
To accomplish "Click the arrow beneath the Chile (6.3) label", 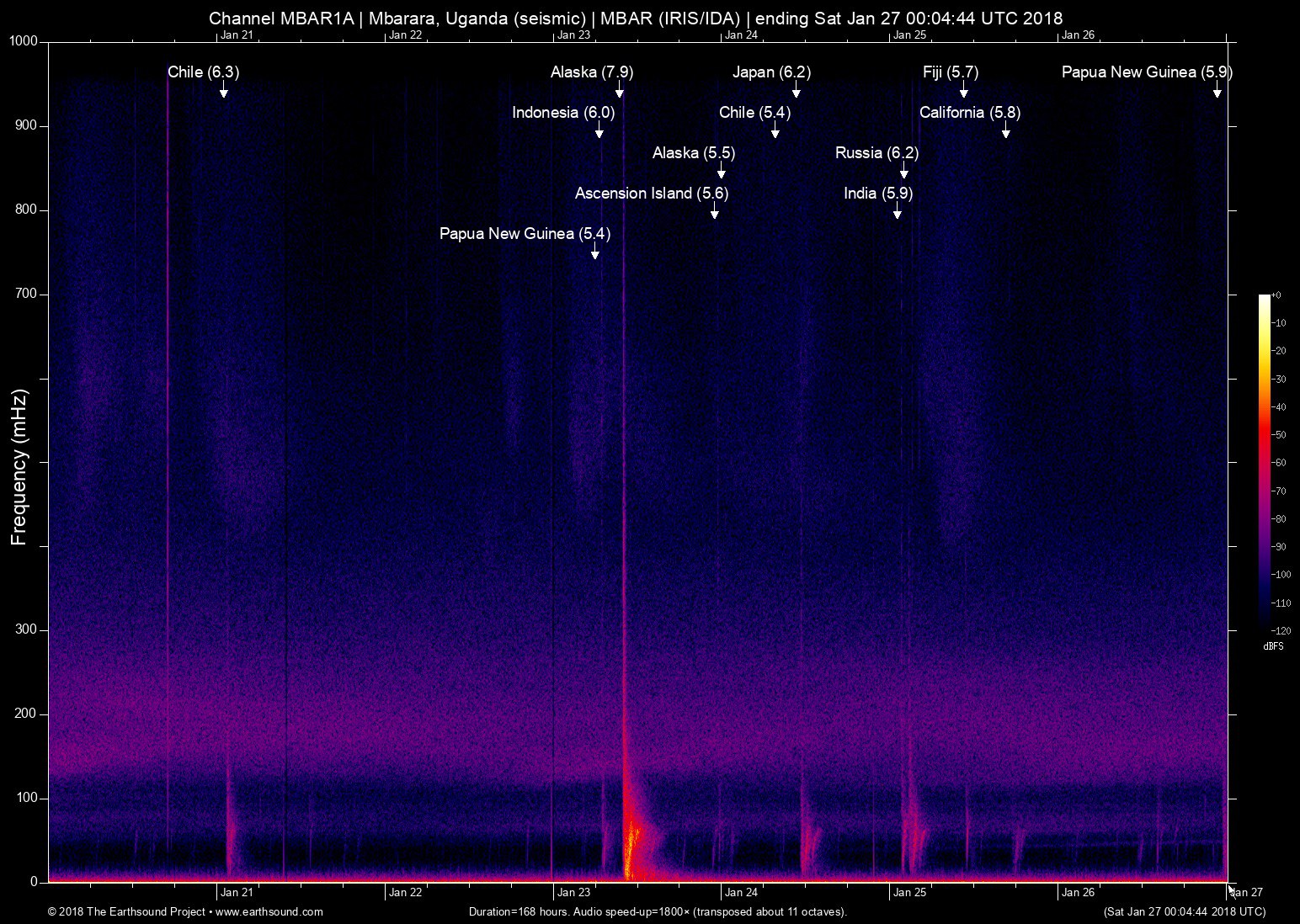I will pyautogui.click(x=223, y=89).
